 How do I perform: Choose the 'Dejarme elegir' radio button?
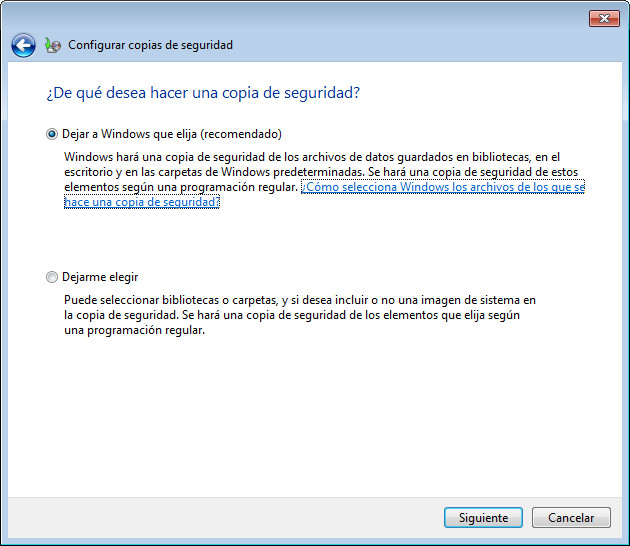coord(52,277)
